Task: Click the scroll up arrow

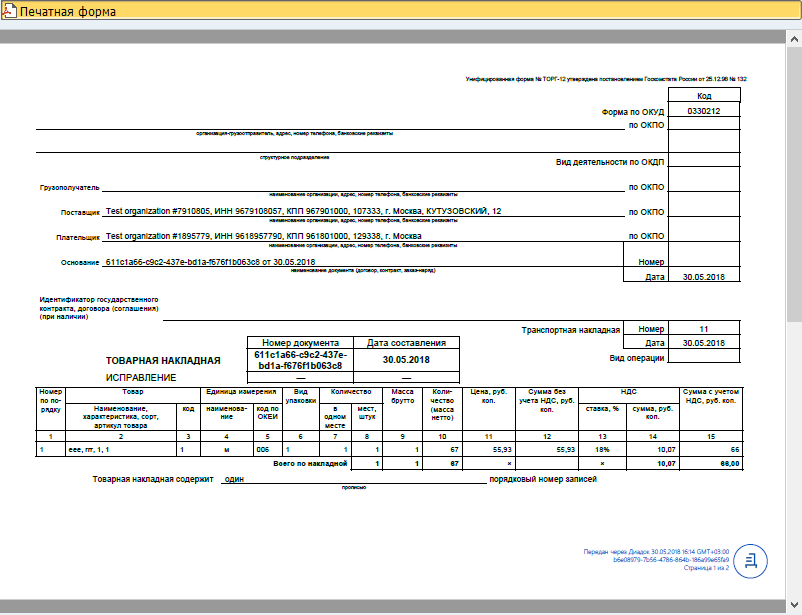Action: click(794, 36)
